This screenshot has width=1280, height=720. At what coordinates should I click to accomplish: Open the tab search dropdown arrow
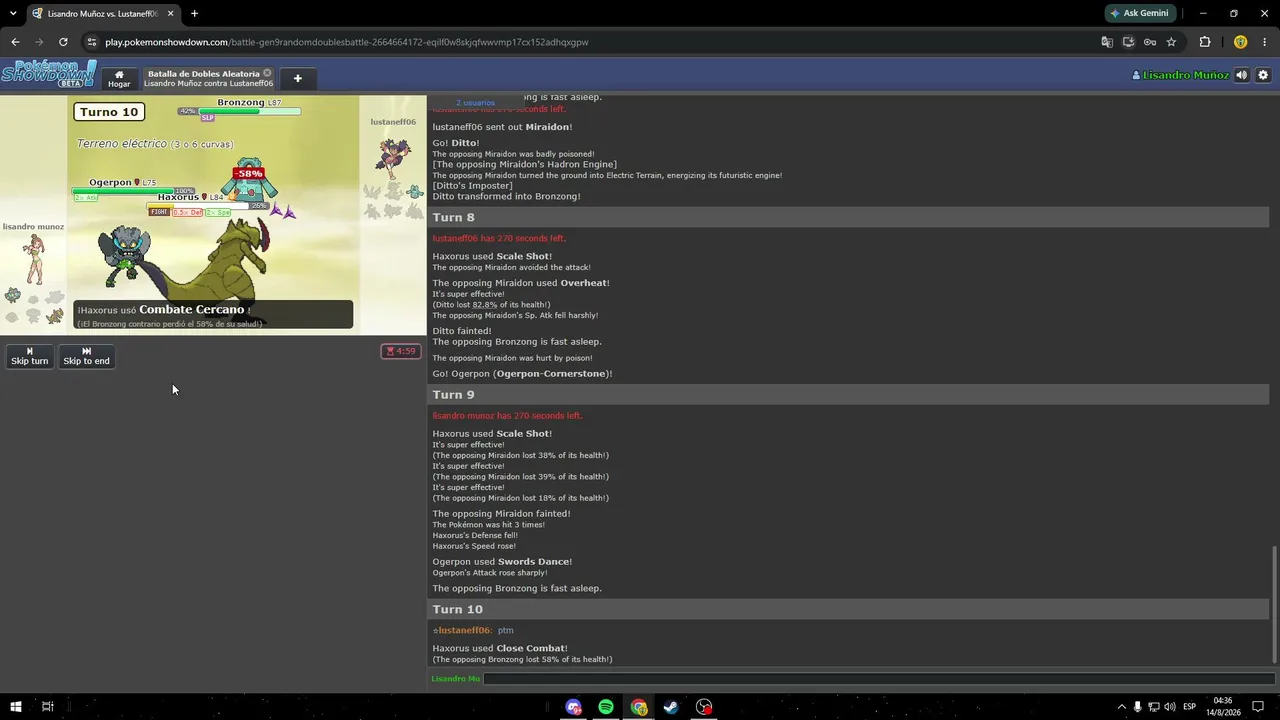point(13,13)
